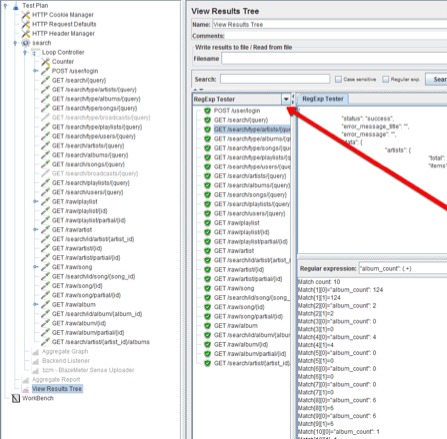447x439 pixels.
Task: Select GET /raw/album/partial/{id} result row
Action: click(x=250, y=354)
